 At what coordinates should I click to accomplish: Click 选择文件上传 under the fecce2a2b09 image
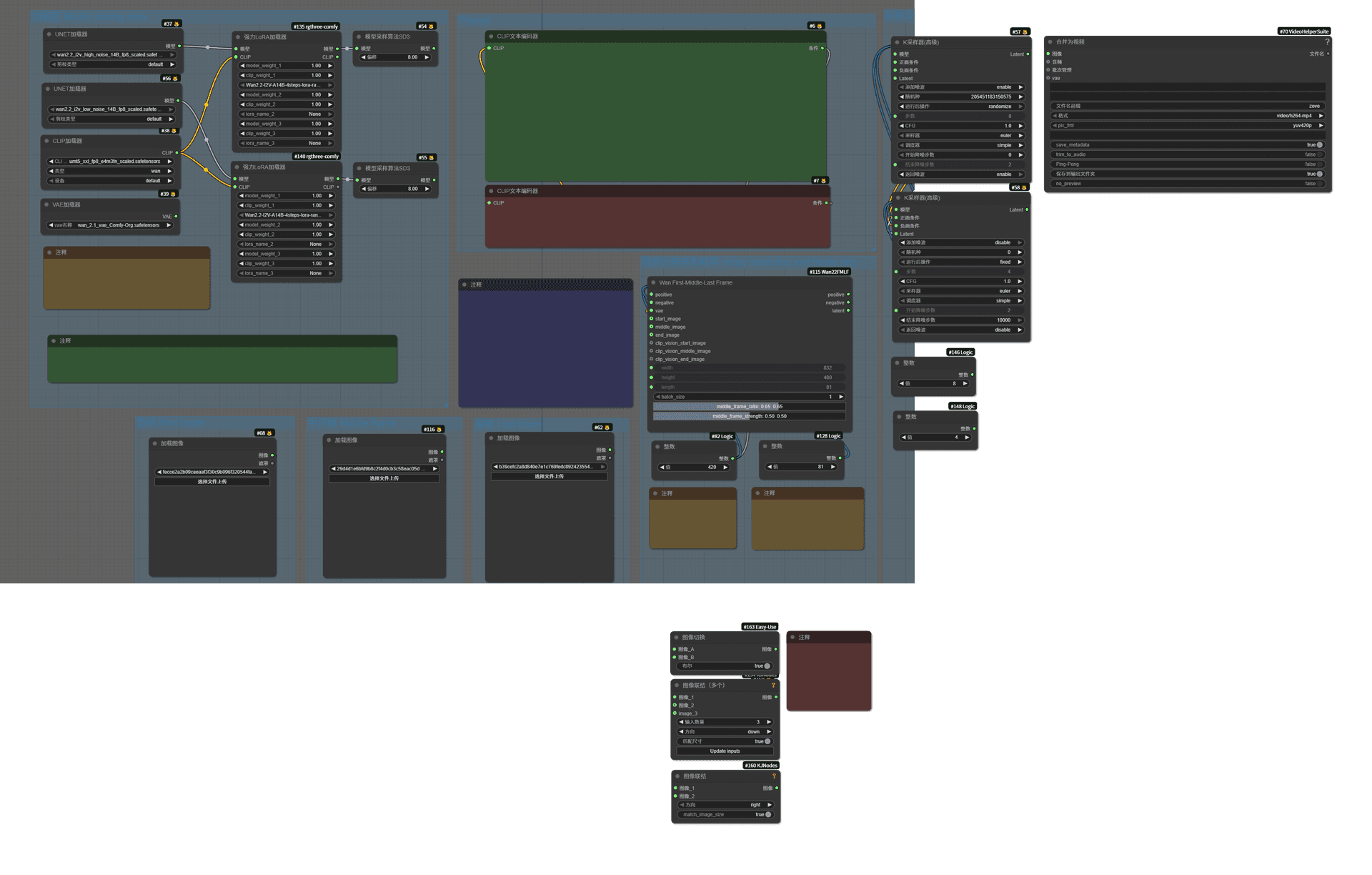pos(212,482)
